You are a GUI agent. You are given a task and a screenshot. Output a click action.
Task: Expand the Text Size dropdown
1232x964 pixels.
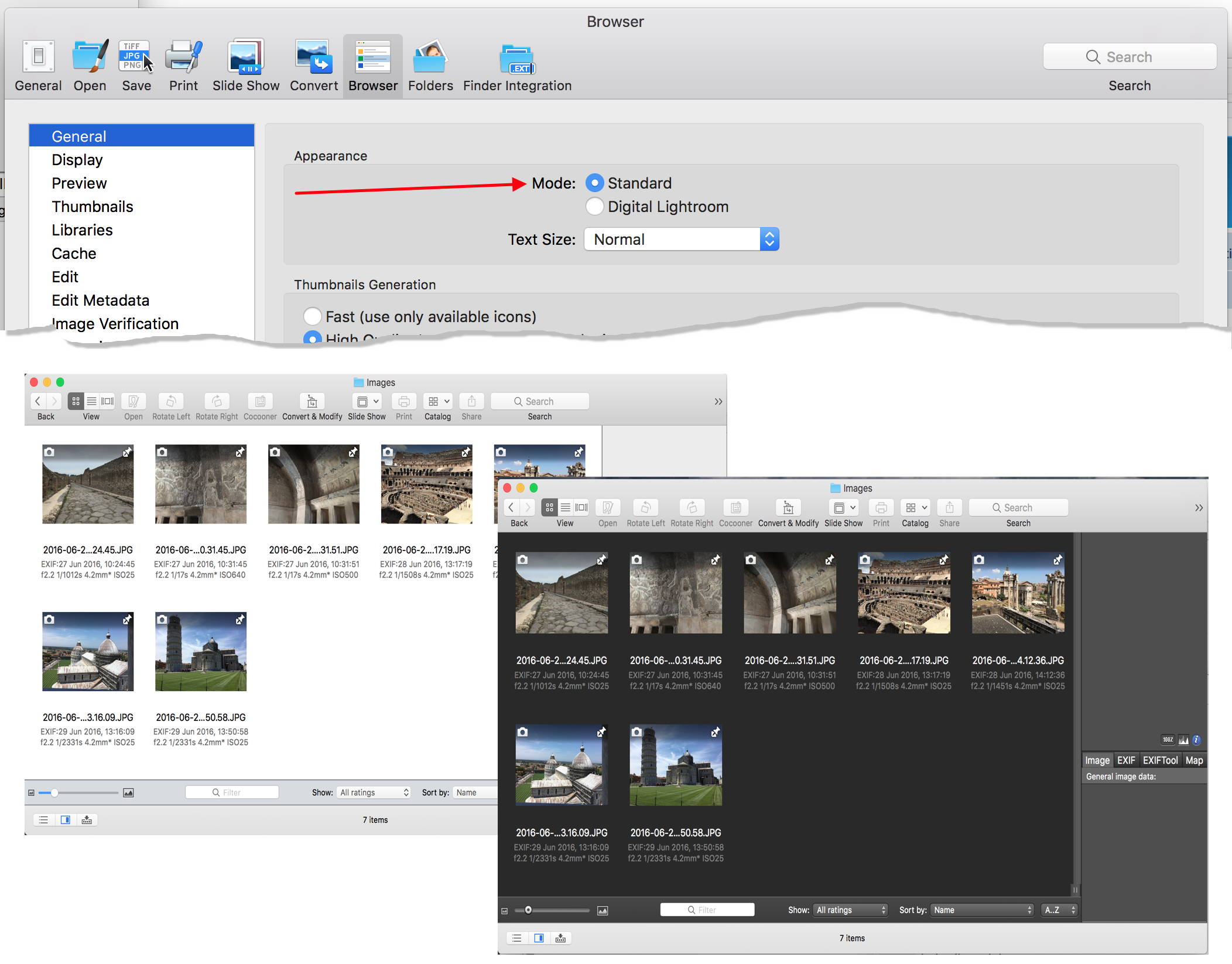769,239
